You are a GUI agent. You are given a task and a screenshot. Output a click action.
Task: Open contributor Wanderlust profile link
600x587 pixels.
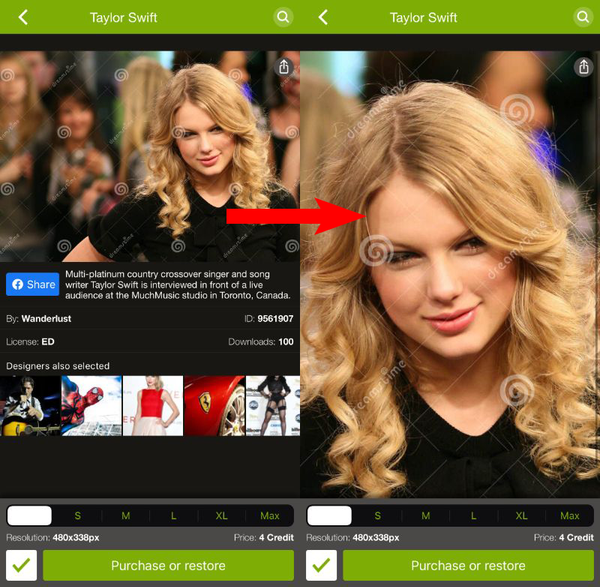pos(46,318)
